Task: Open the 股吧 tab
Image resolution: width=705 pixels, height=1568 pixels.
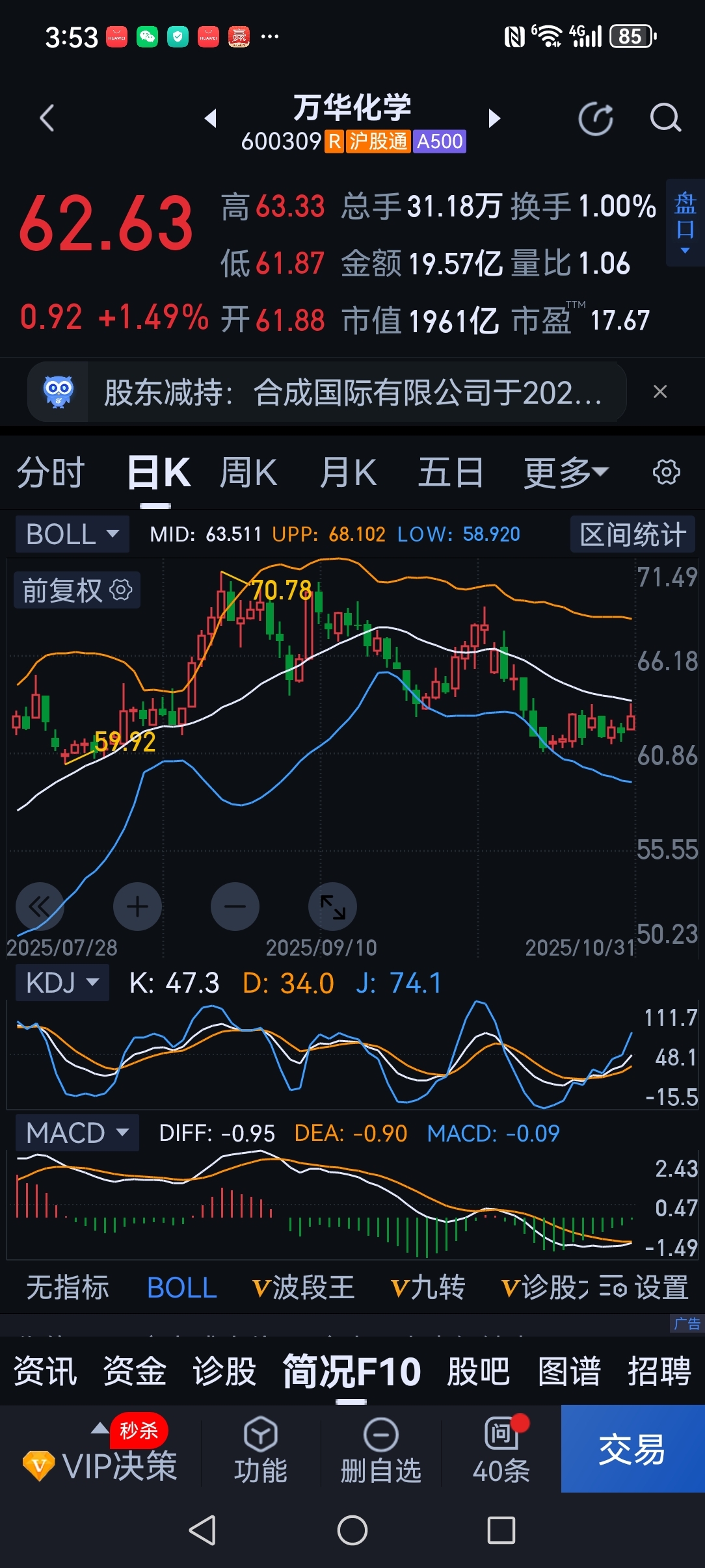Action: (x=479, y=1372)
